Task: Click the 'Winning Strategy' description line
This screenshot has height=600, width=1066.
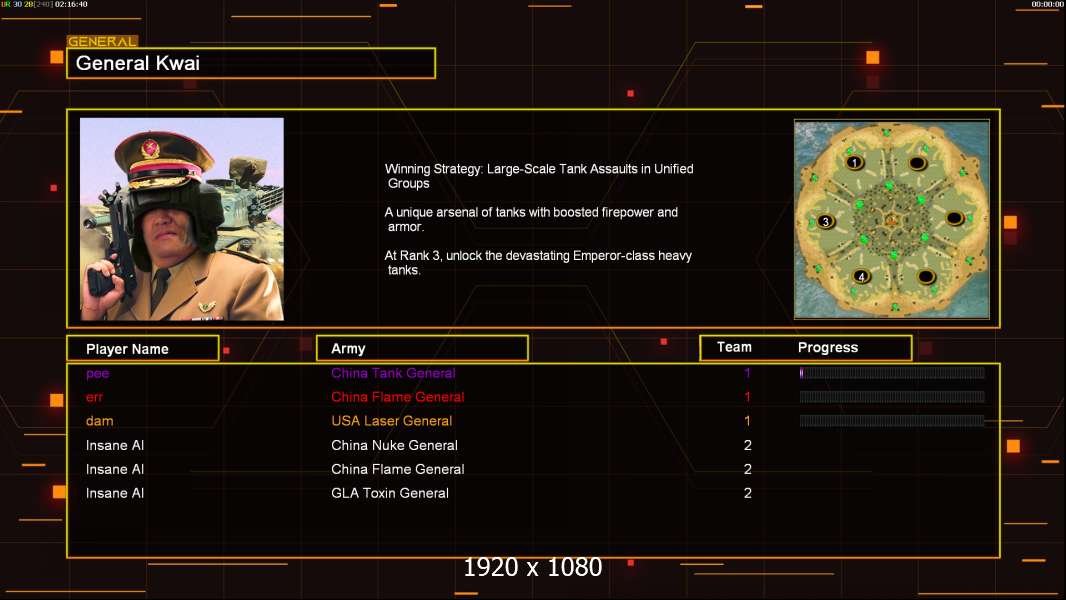Action: pyautogui.click(x=539, y=176)
